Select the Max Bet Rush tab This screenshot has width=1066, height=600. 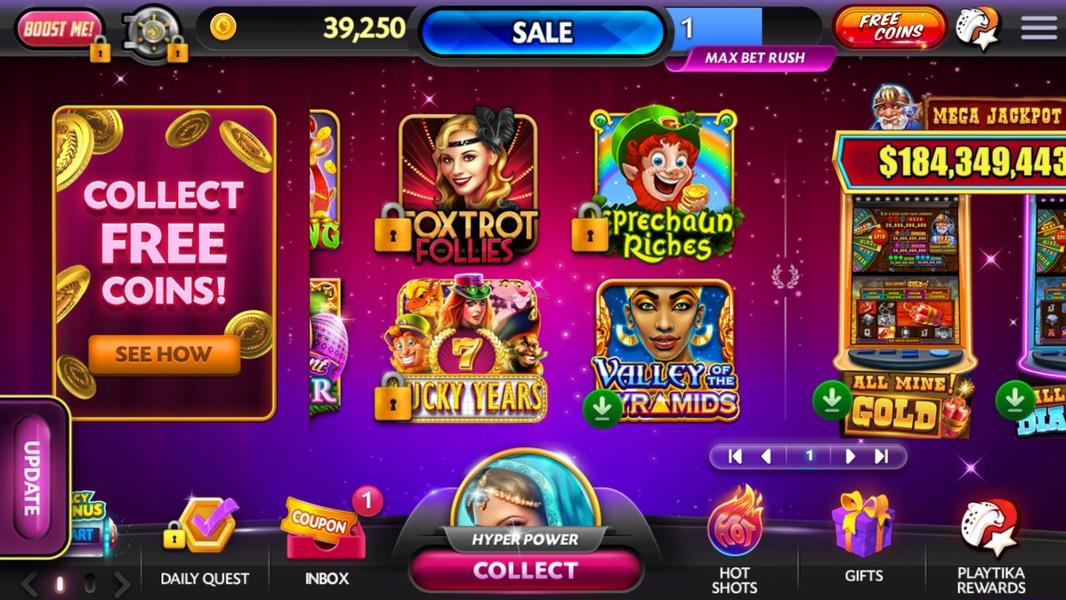(754, 58)
